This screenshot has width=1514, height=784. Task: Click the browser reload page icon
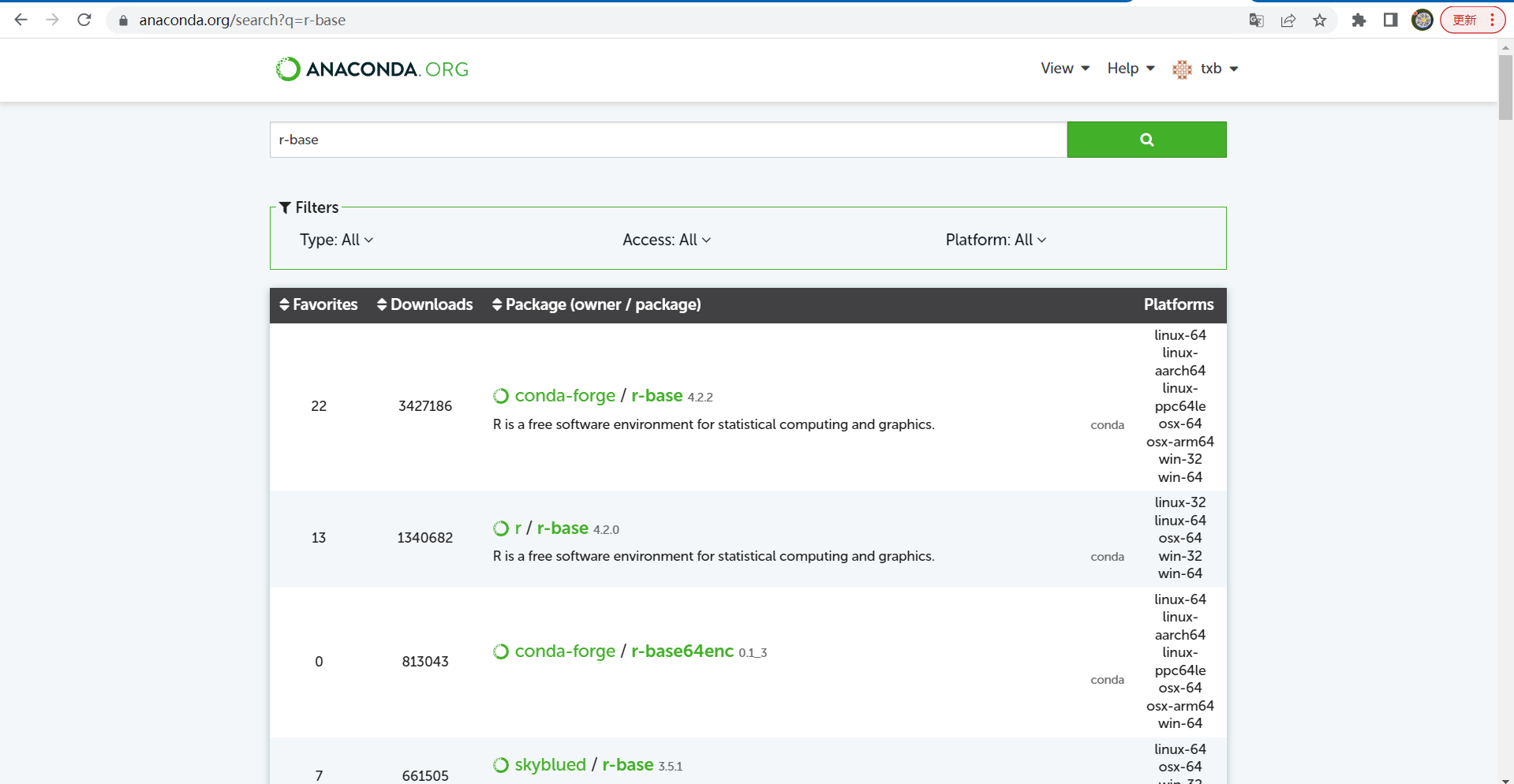click(84, 20)
